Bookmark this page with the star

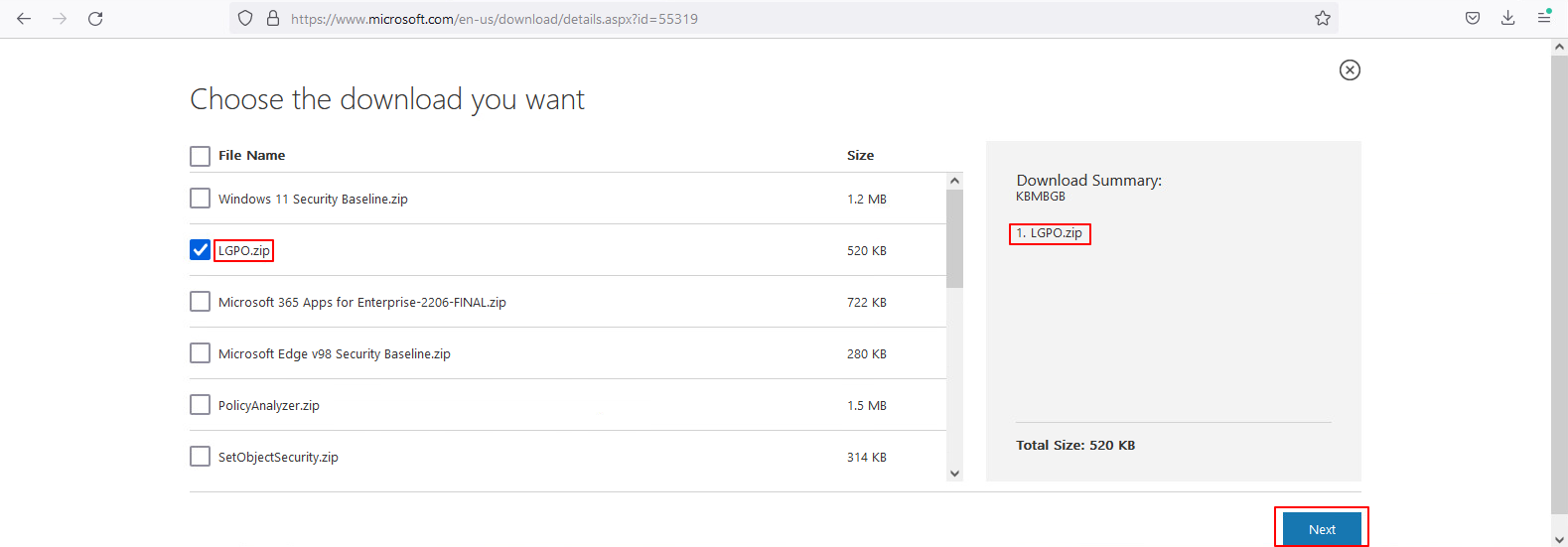(x=1322, y=19)
